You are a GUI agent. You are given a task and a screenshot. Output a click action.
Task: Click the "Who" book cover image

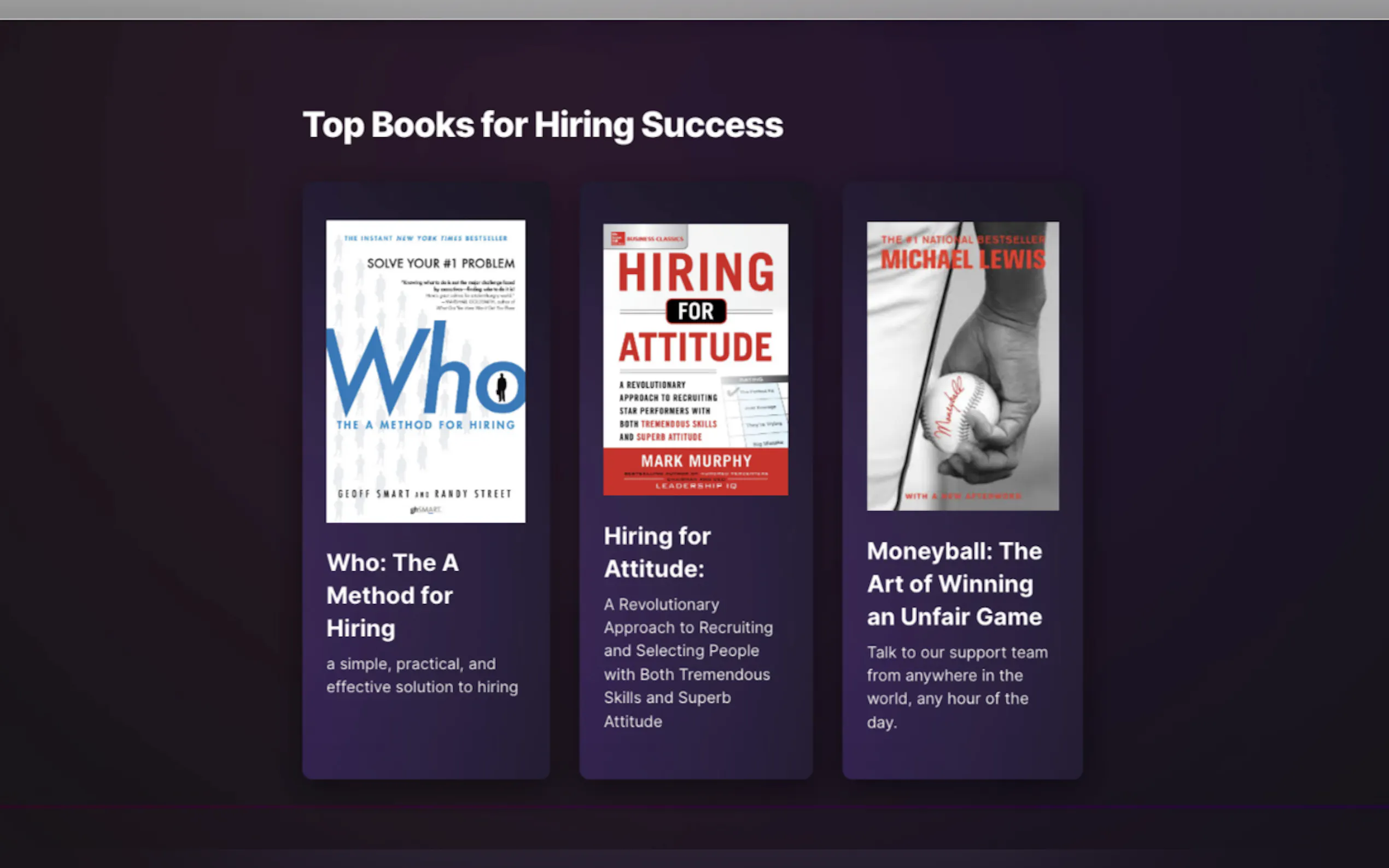click(425, 371)
